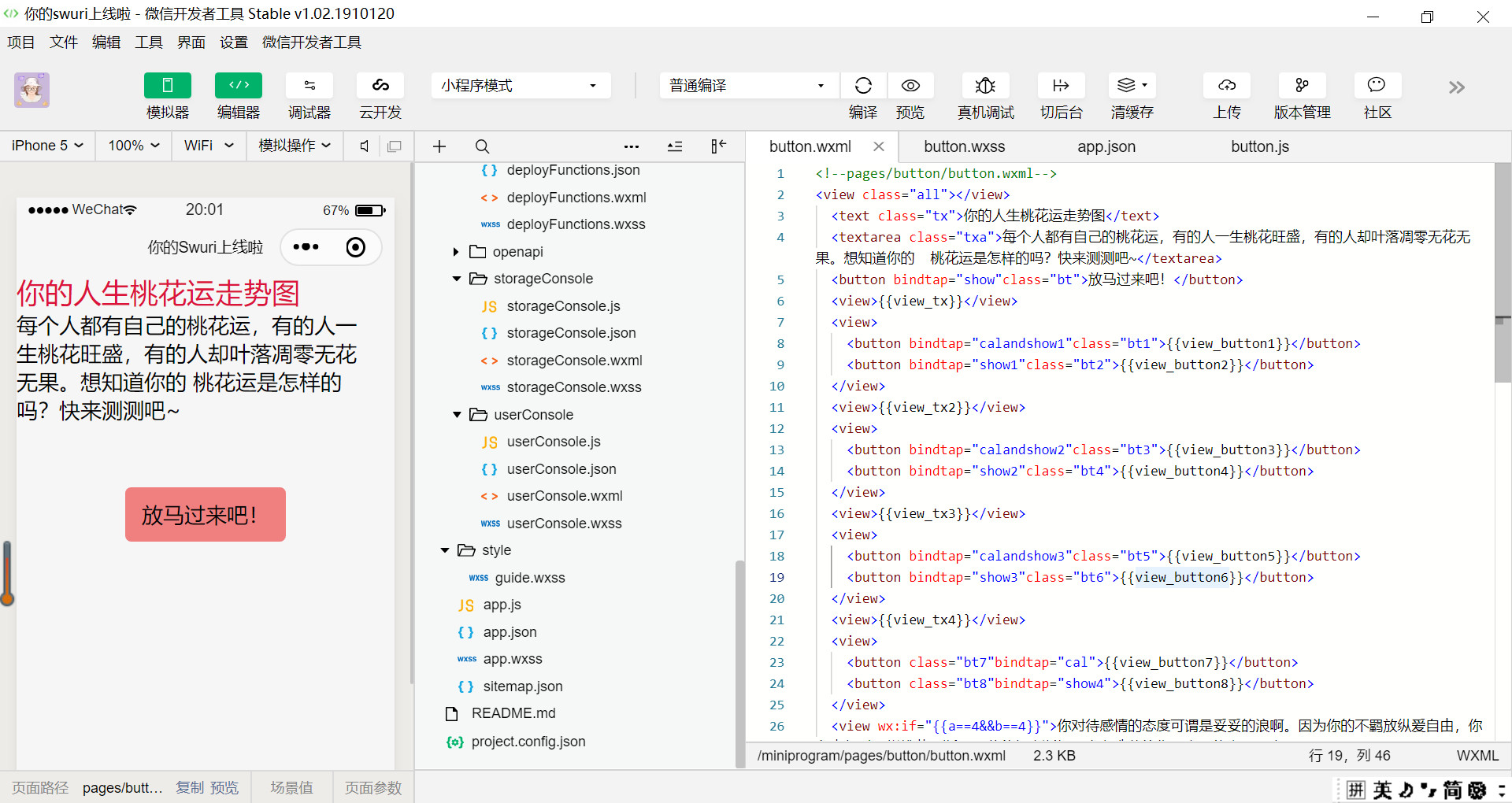This screenshot has height=803, width=1512.
Task: Toggle the editor (编辑器) panel
Action: [x=239, y=86]
